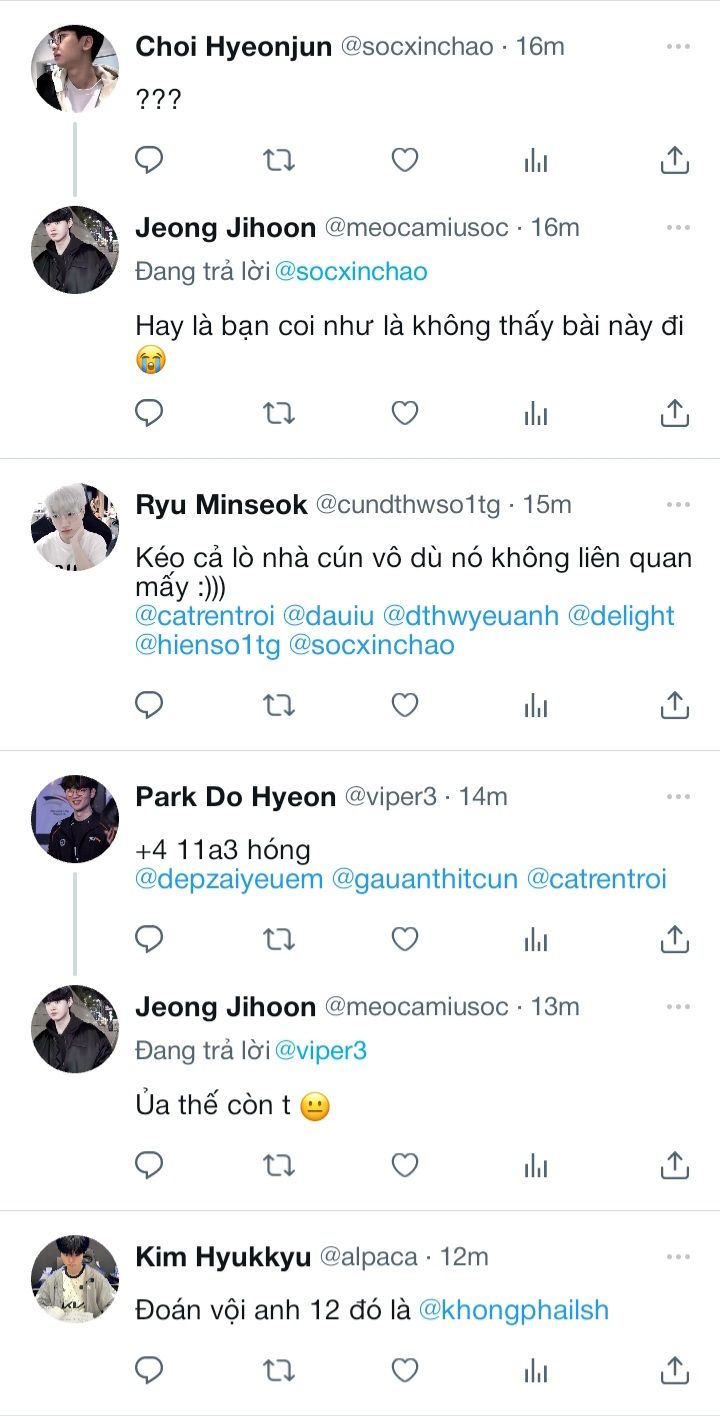Reply to Choi Hyeonjun's ??? tweet
The height and width of the screenshot is (1416, 720).
point(149,160)
